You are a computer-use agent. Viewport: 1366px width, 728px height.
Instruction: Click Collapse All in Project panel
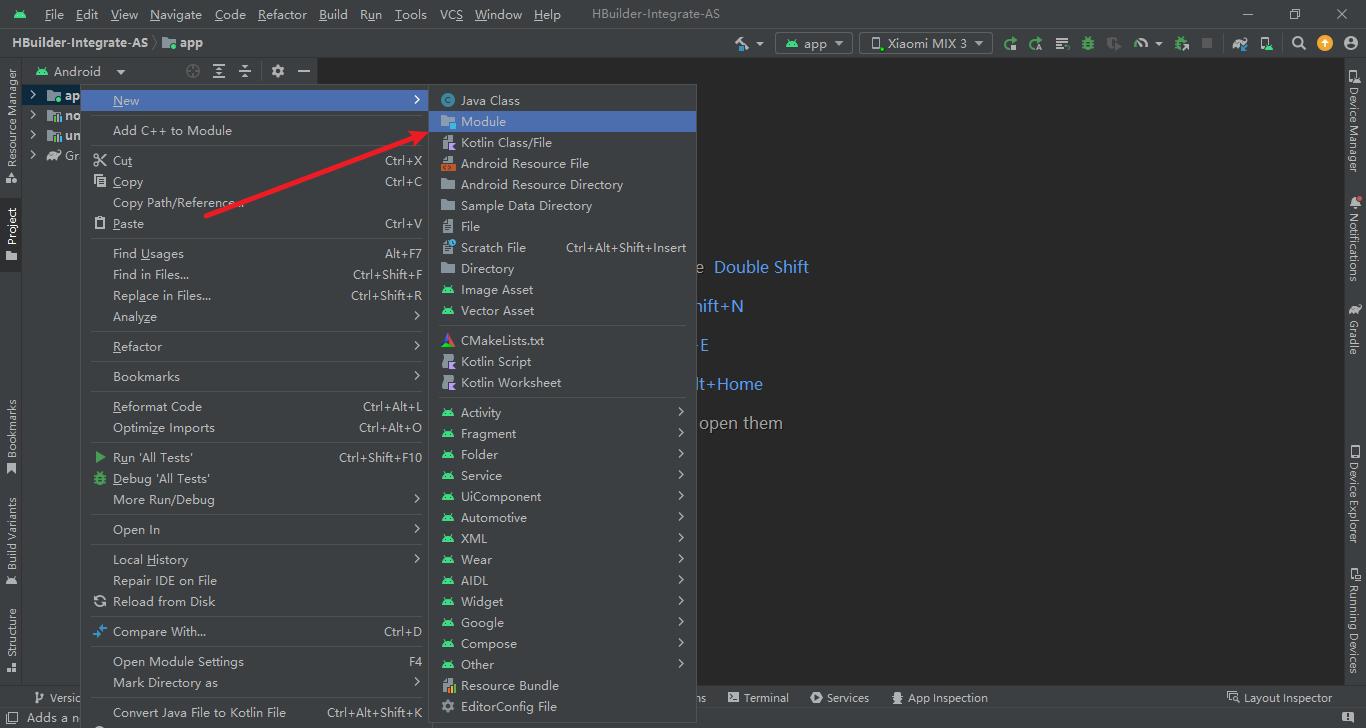245,71
